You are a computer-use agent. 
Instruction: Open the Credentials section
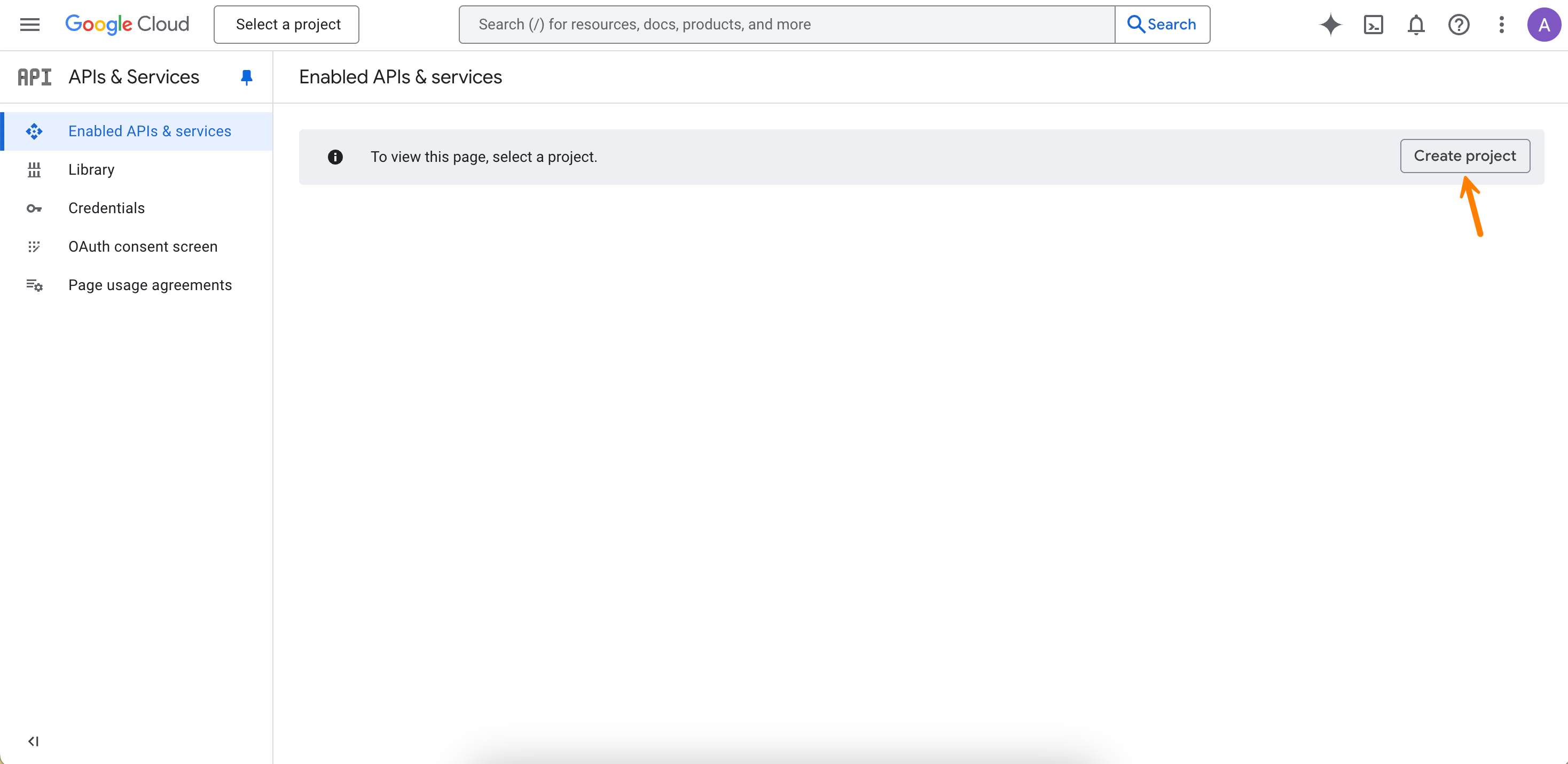tap(106, 208)
